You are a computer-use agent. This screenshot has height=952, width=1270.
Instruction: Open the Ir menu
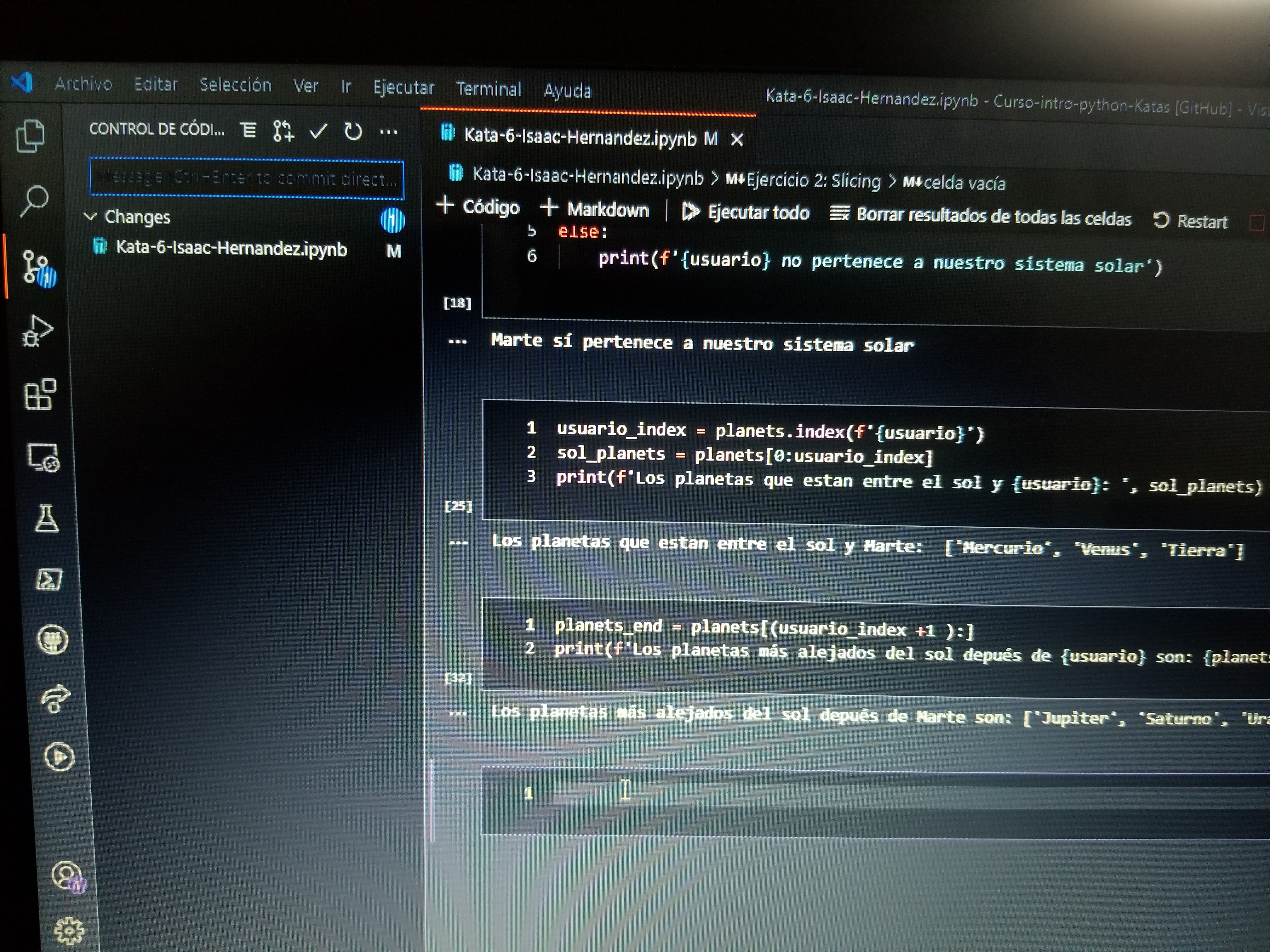pyautogui.click(x=346, y=87)
